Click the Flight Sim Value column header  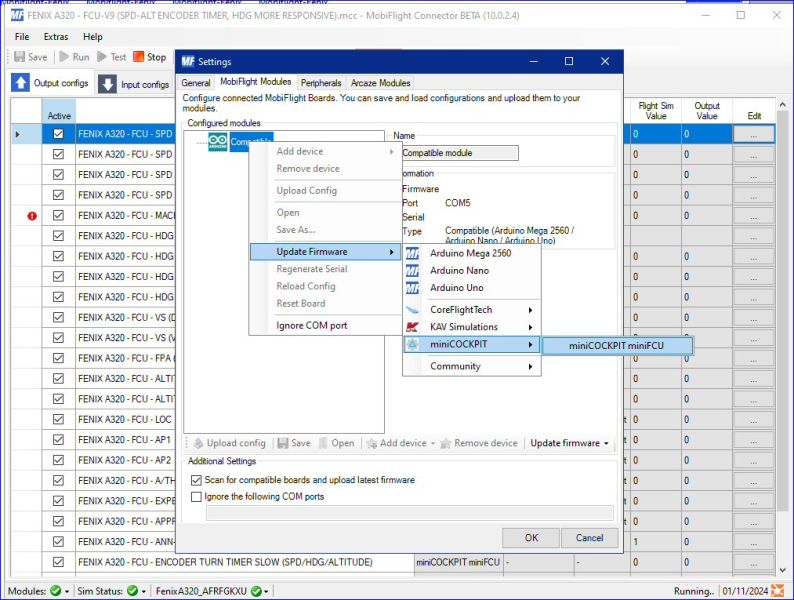coord(656,110)
